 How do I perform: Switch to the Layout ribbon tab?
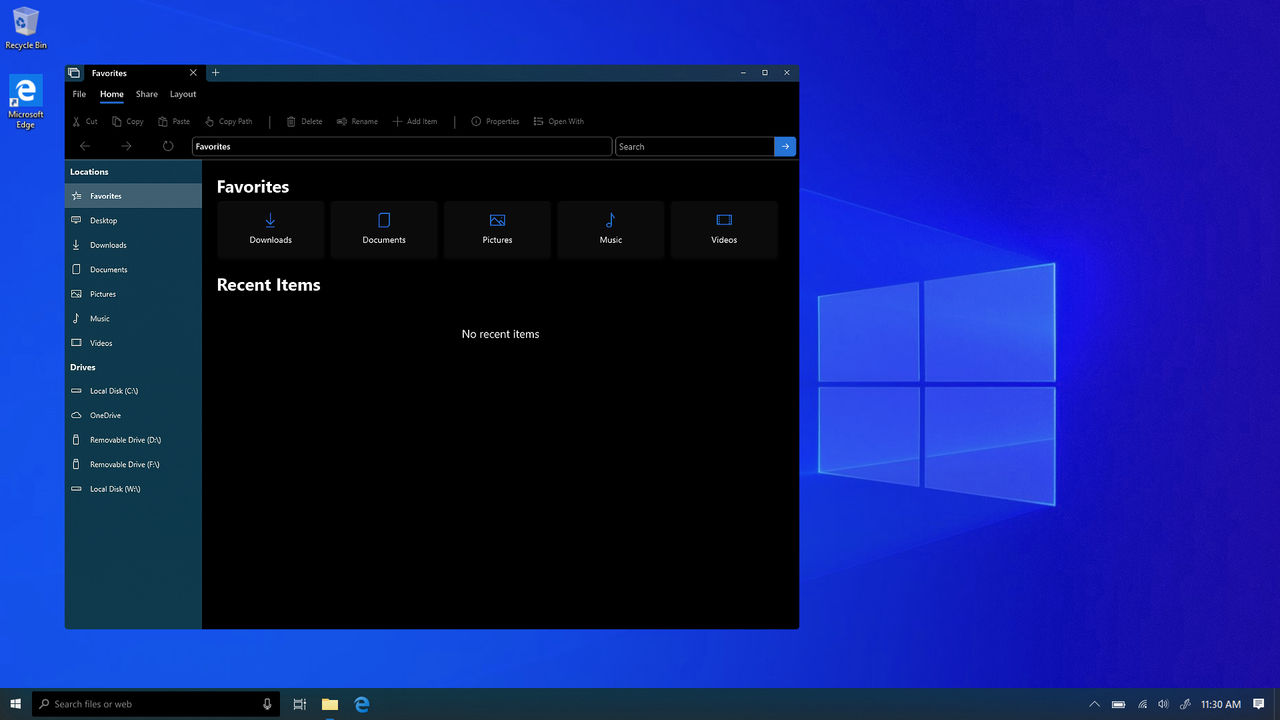[x=182, y=93]
